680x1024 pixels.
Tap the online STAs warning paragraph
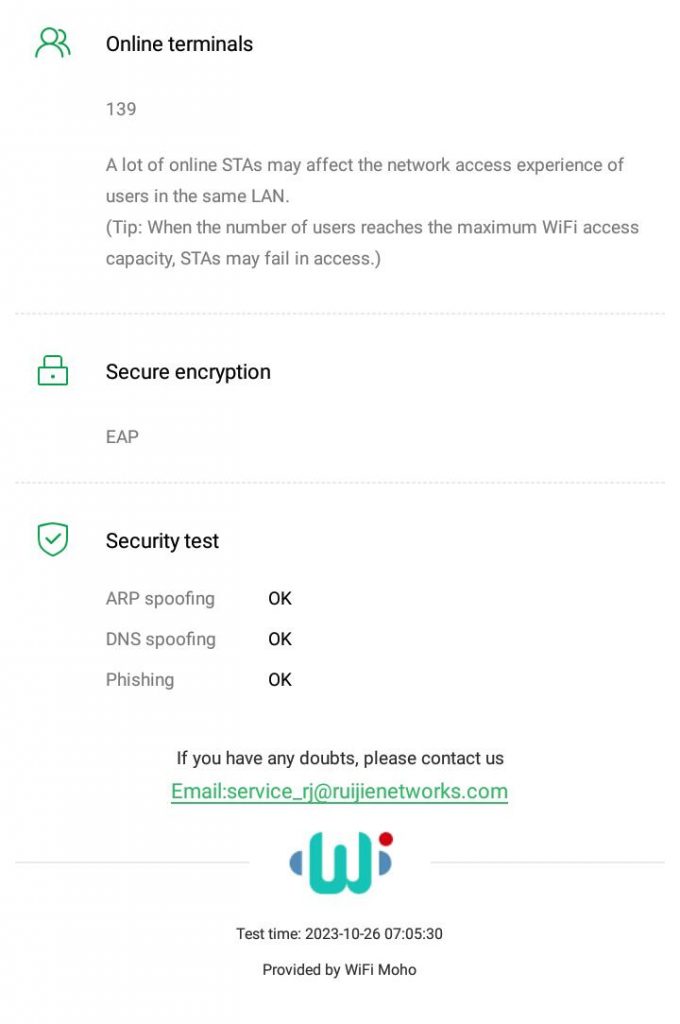coord(365,180)
